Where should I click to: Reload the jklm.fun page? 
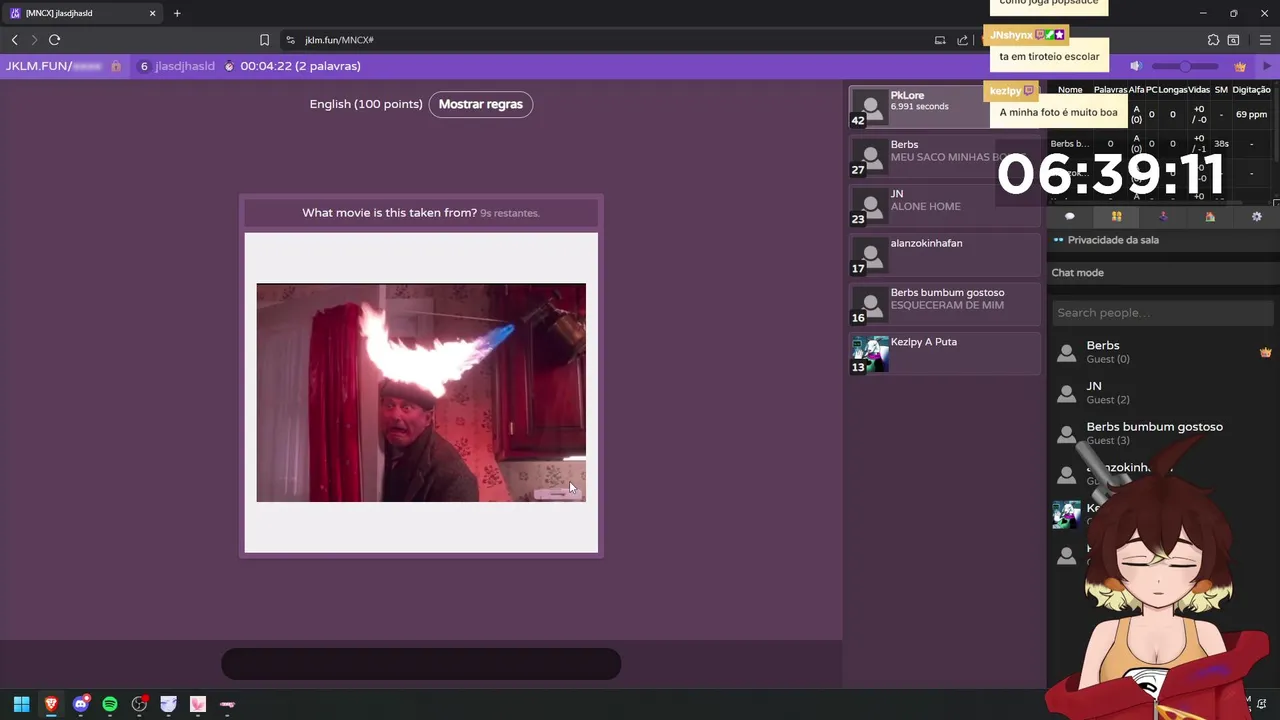click(x=55, y=40)
